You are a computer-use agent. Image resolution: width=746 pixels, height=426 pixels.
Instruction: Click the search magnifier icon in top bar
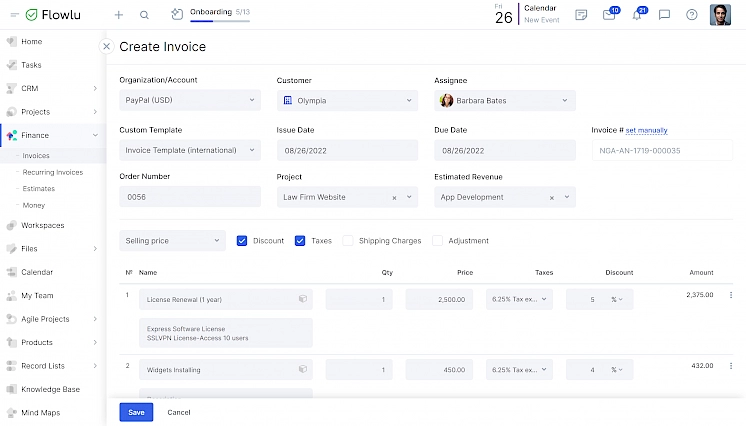145,15
